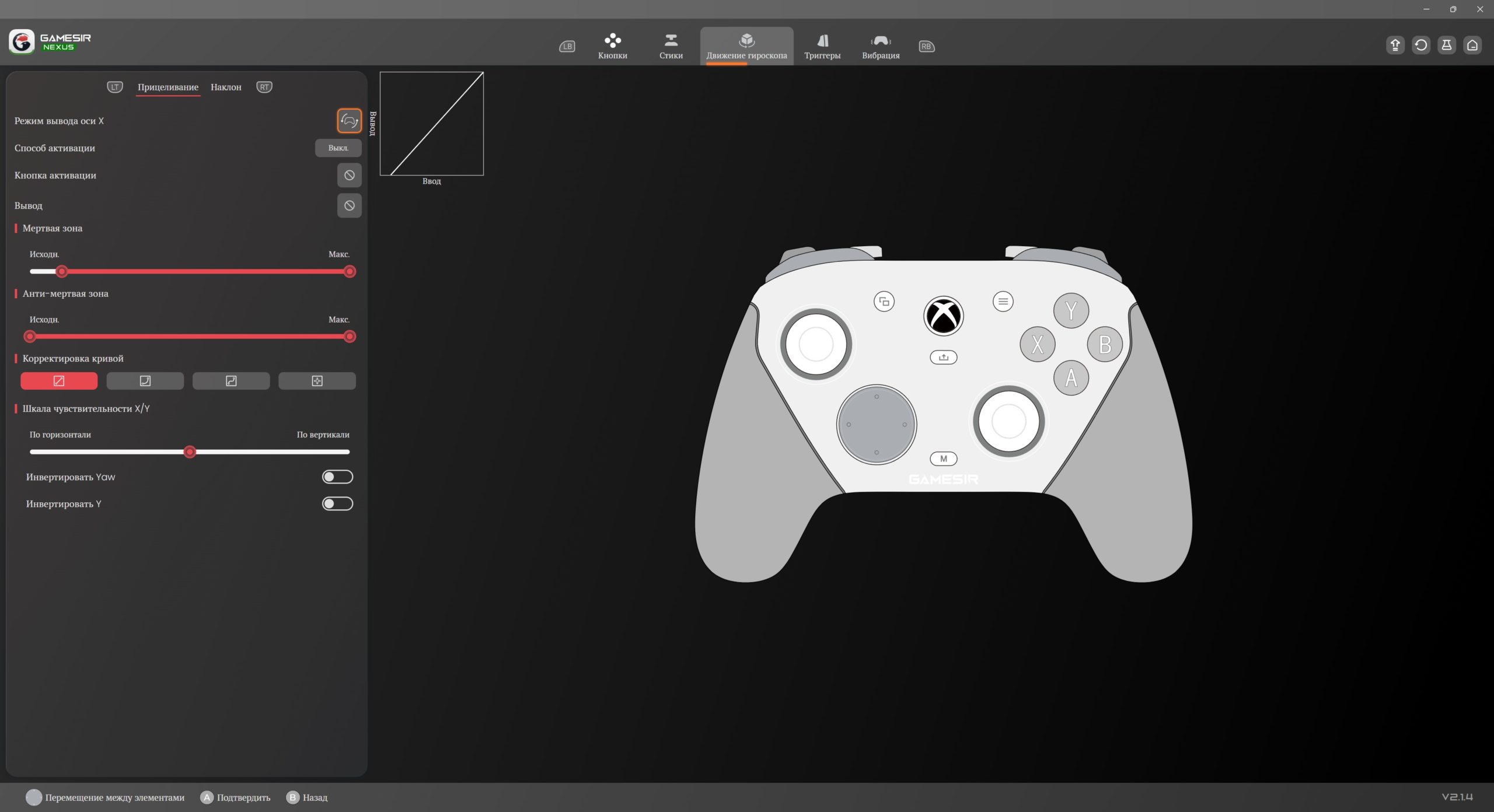Switch to the Прицеливание sub-tab

click(x=168, y=87)
